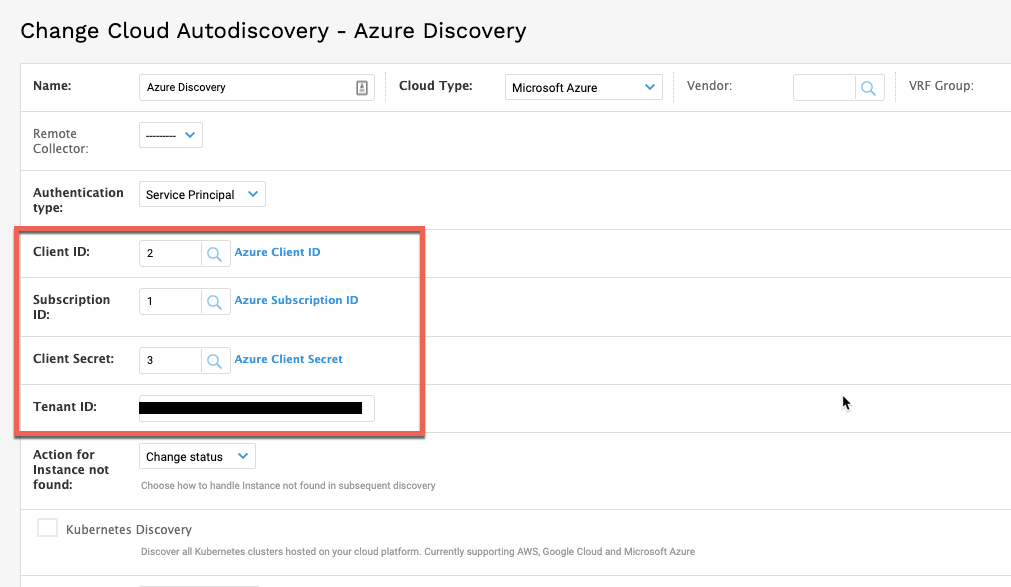Follow the Azure Subscription ID link
Viewport: 1011px width, 587px height.
pyautogui.click(x=296, y=300)
